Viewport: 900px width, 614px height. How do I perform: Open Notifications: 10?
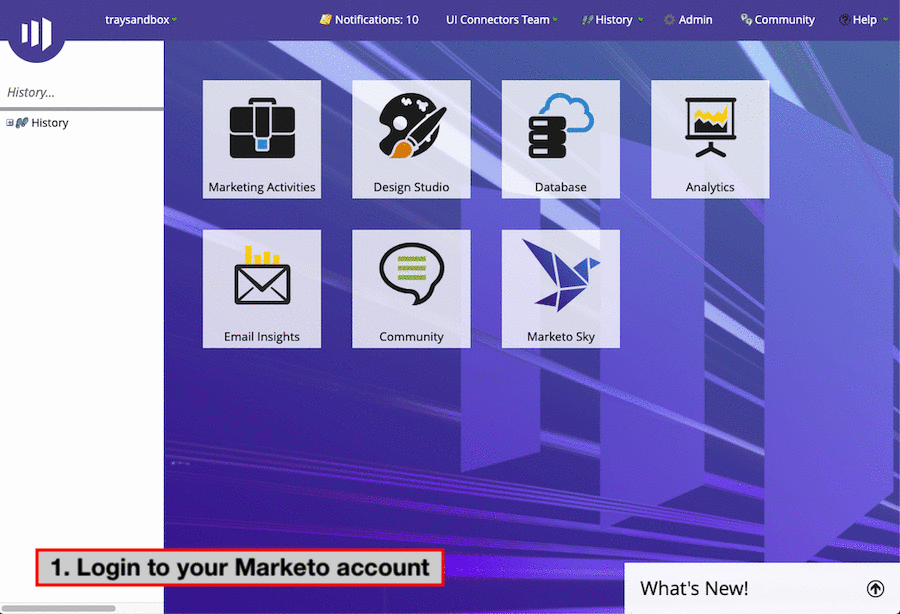369,20
